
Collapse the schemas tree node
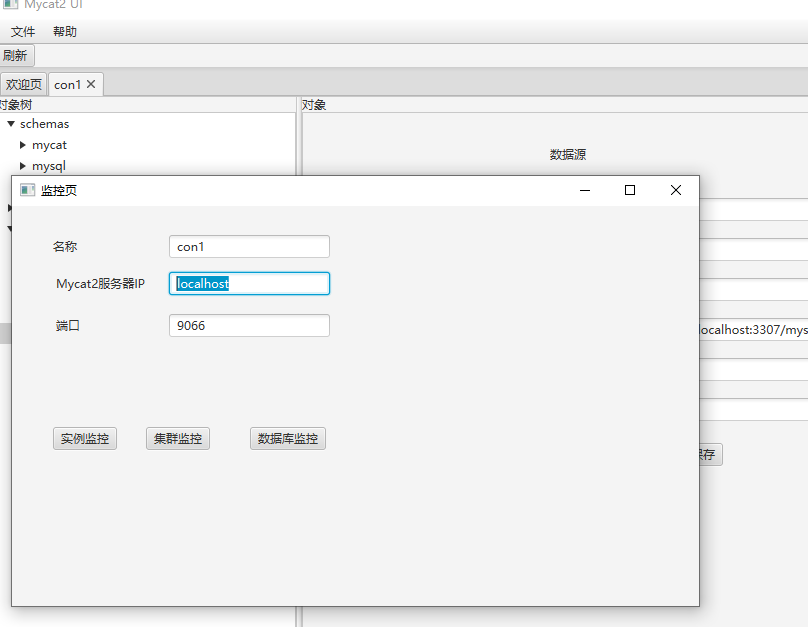(11, 124)
